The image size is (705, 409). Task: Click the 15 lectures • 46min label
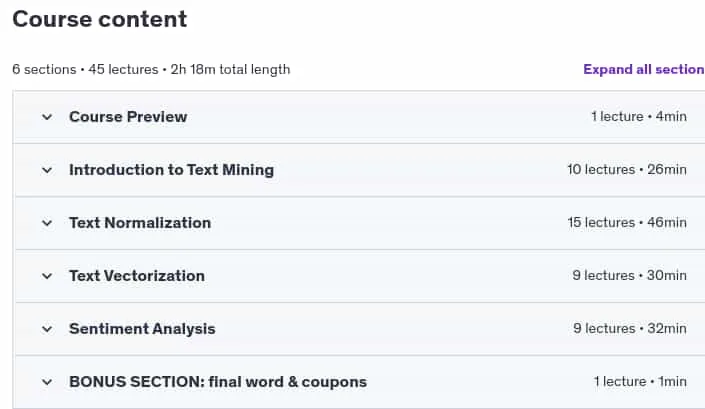(x=627, y=222)
